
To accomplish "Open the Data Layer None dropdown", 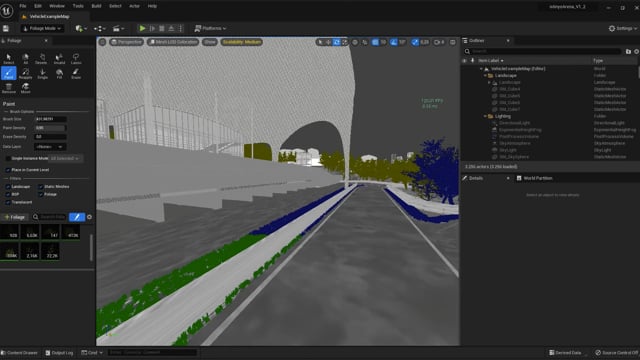I will point(50,147).
